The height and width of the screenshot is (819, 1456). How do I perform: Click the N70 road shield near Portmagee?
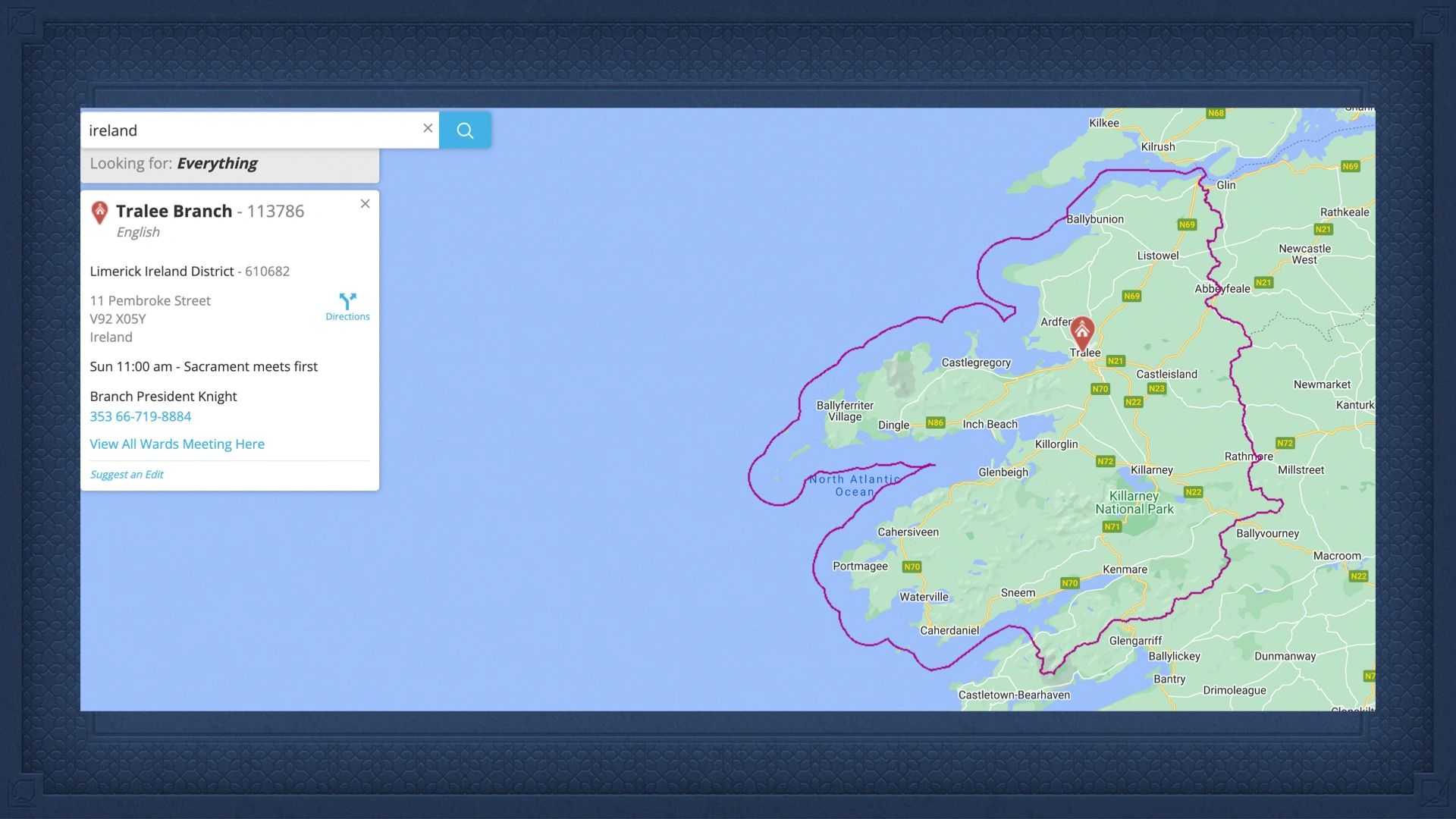point(912,566)
